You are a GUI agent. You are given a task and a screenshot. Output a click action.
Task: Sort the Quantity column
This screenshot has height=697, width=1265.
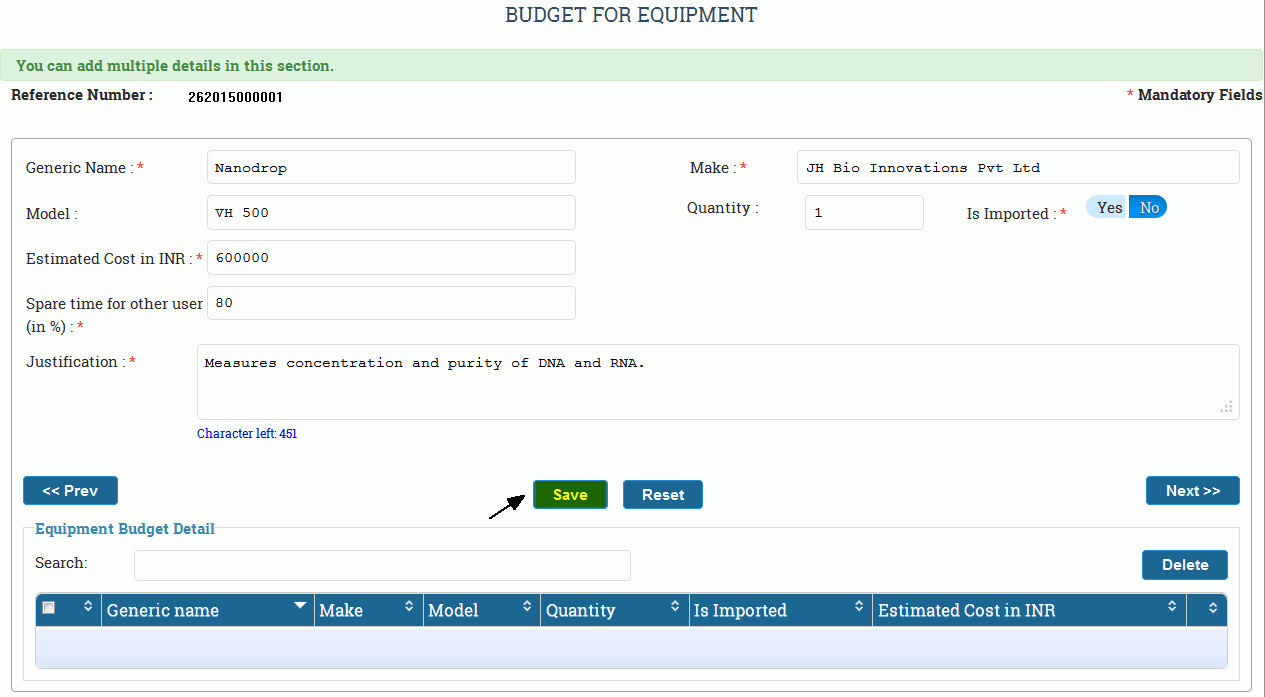[x=675, y=607]
